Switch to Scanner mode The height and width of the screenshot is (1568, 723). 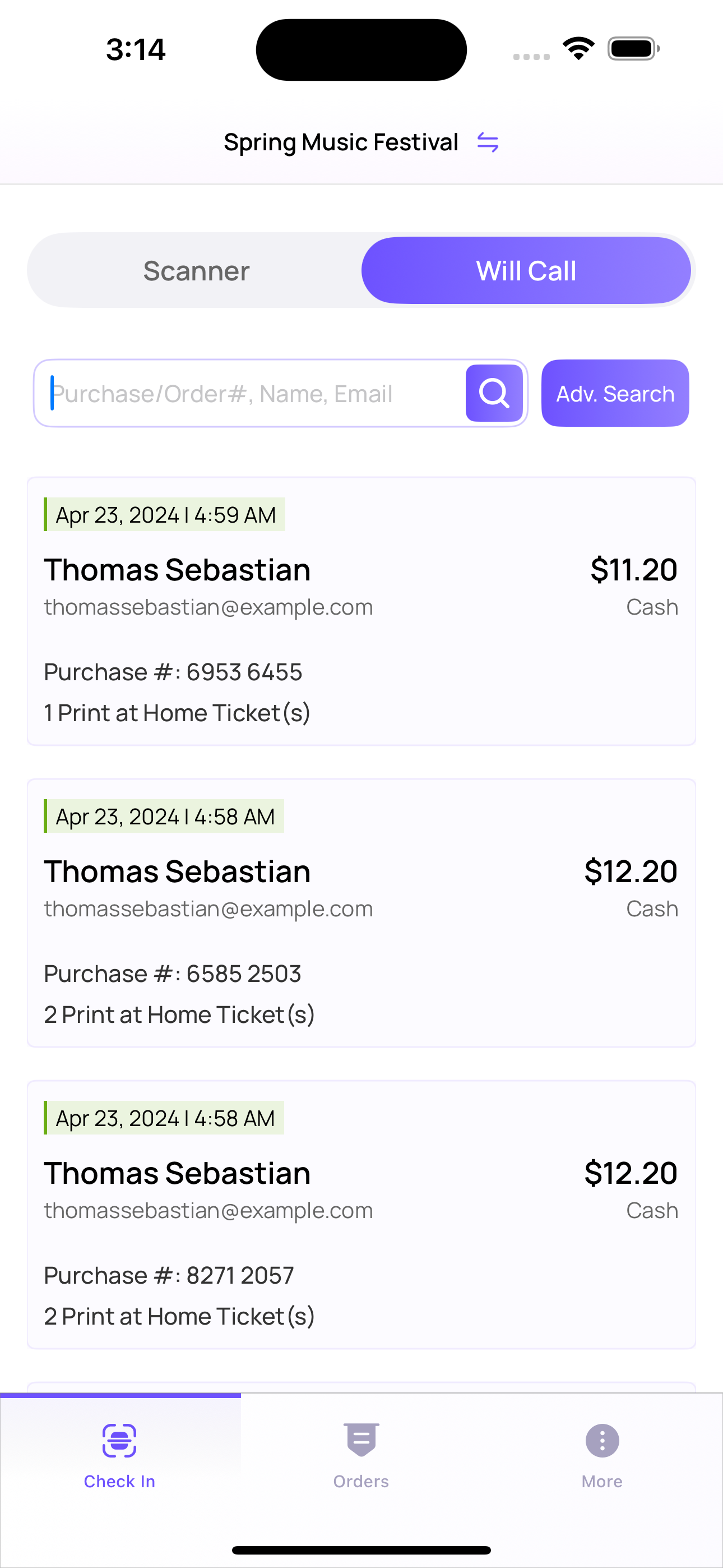click(x=196, y=270)
